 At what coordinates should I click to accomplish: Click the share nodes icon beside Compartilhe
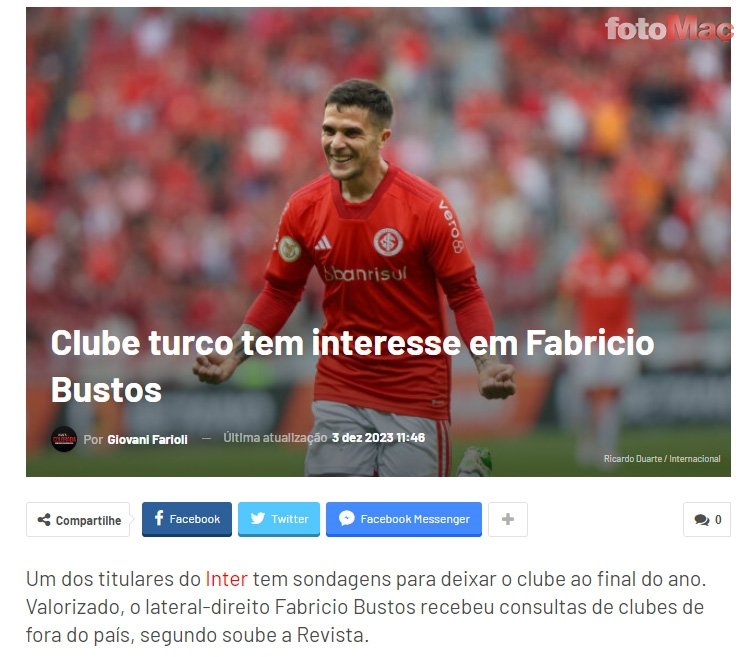pyautogui.click(x=44, y=520)
